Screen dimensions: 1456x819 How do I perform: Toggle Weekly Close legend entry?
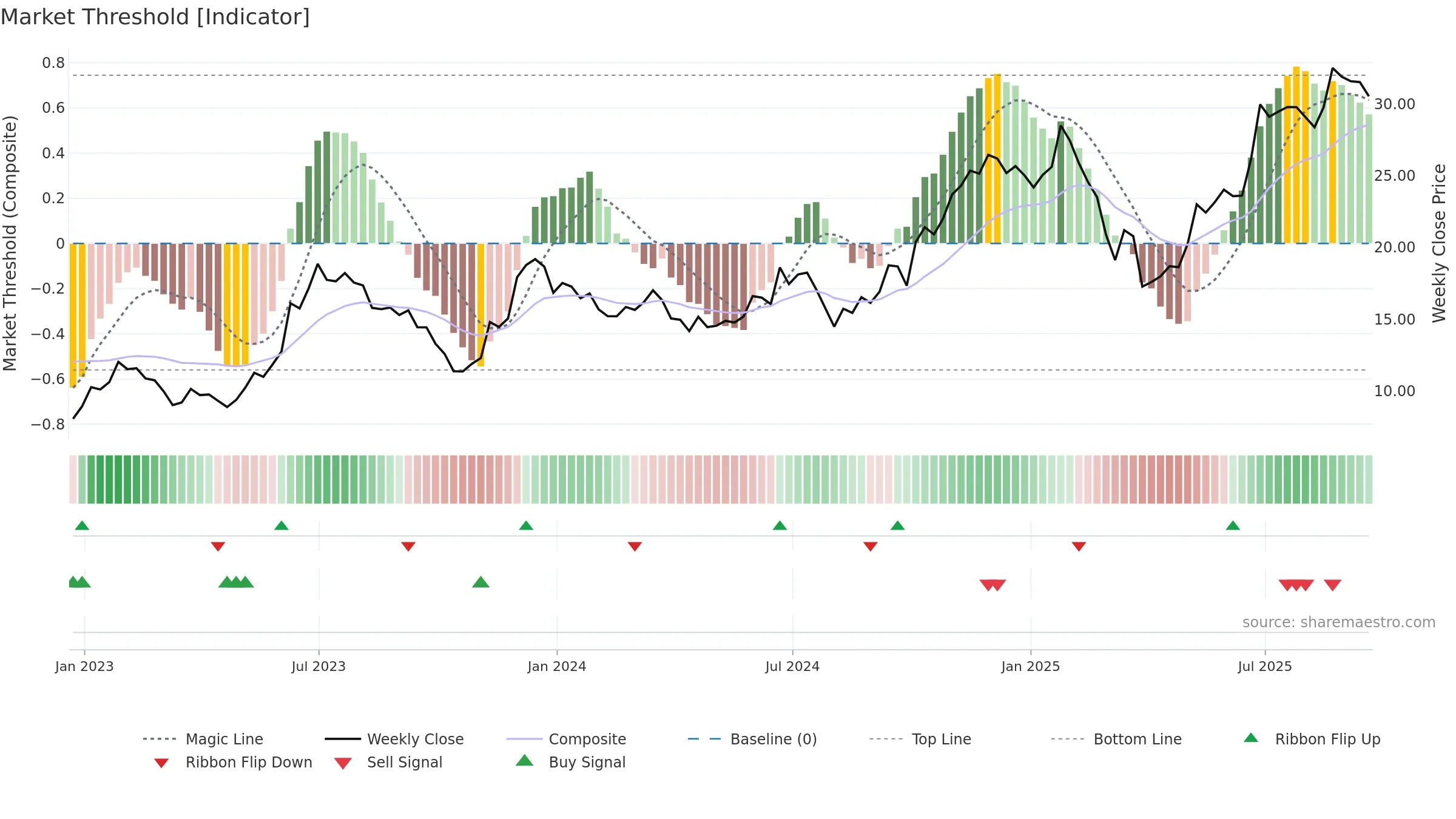(394, 739)
